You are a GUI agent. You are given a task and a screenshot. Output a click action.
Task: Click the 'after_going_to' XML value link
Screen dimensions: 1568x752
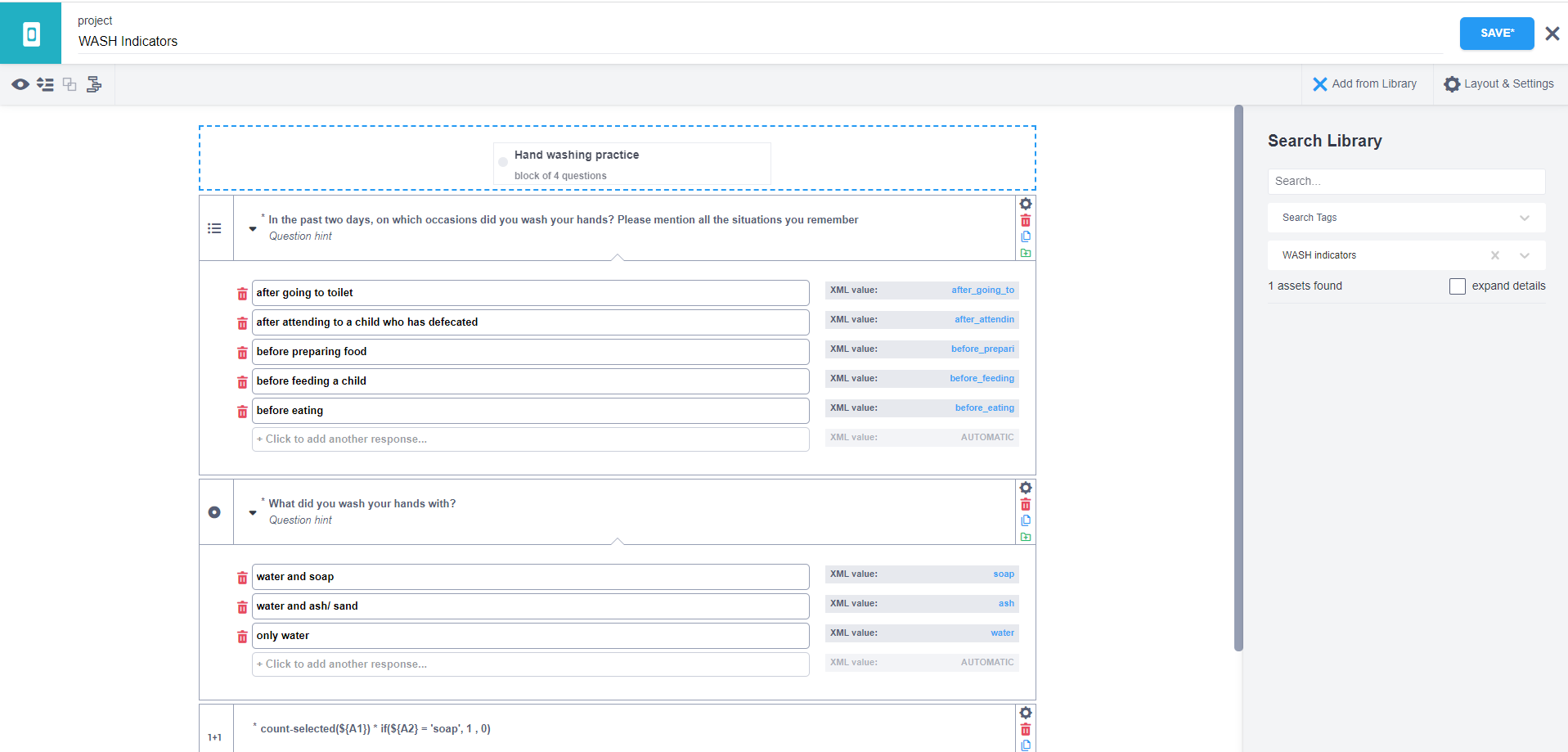tap(983, 290)
